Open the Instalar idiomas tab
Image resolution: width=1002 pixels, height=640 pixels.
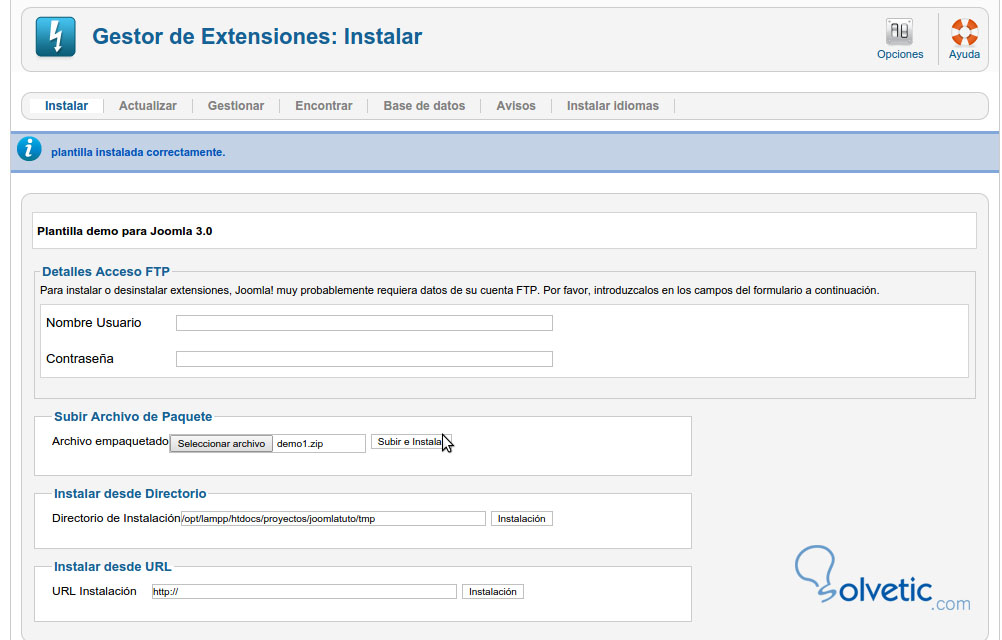click(611, 105)
